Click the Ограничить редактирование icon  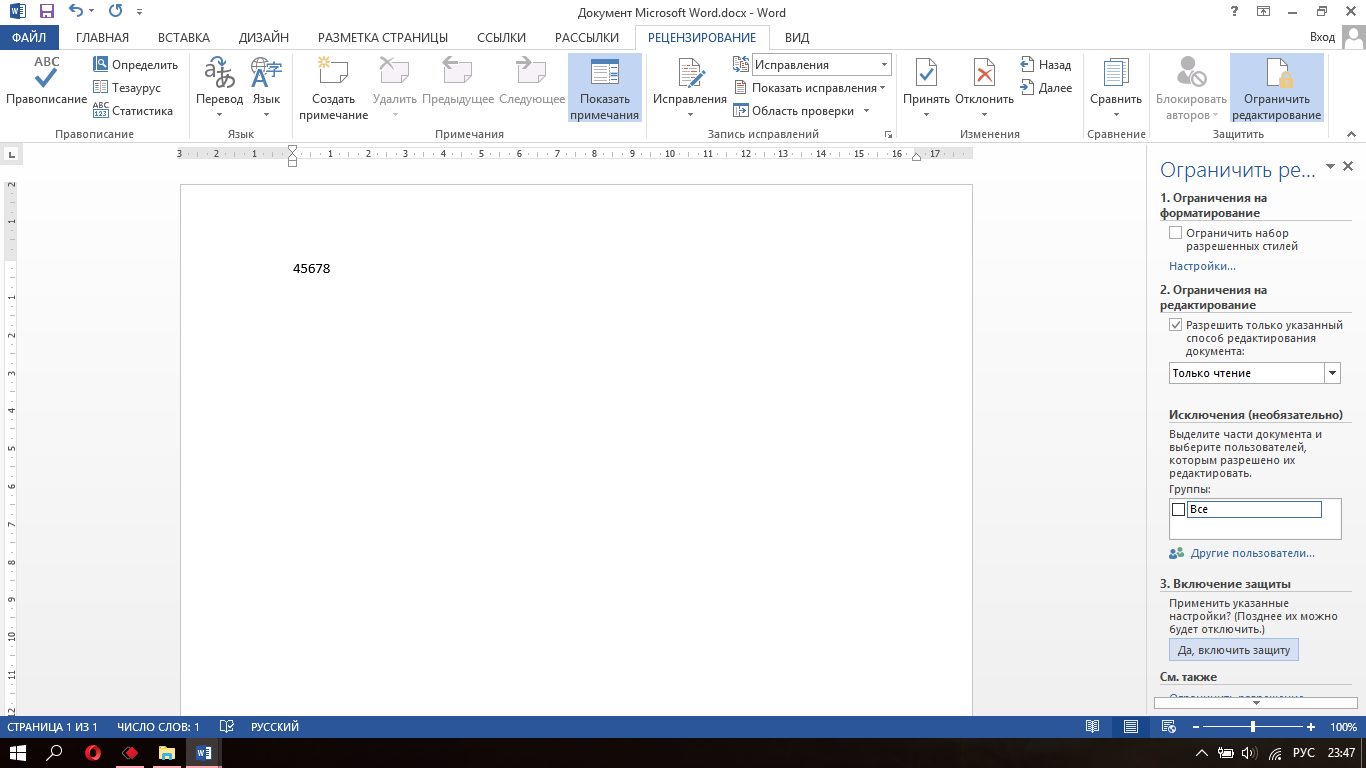coord(1276,73)
